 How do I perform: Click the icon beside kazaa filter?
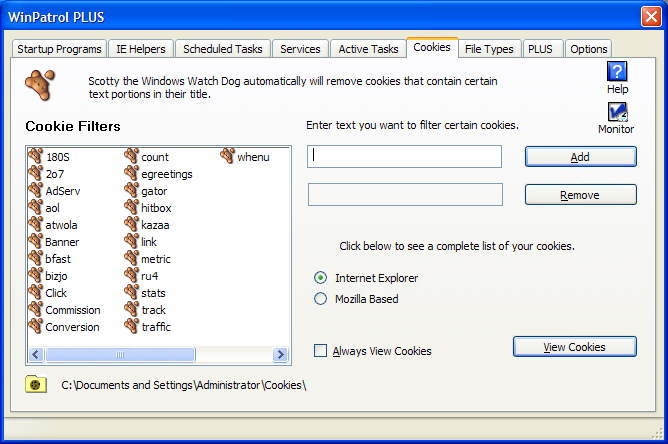coord(132,224)
